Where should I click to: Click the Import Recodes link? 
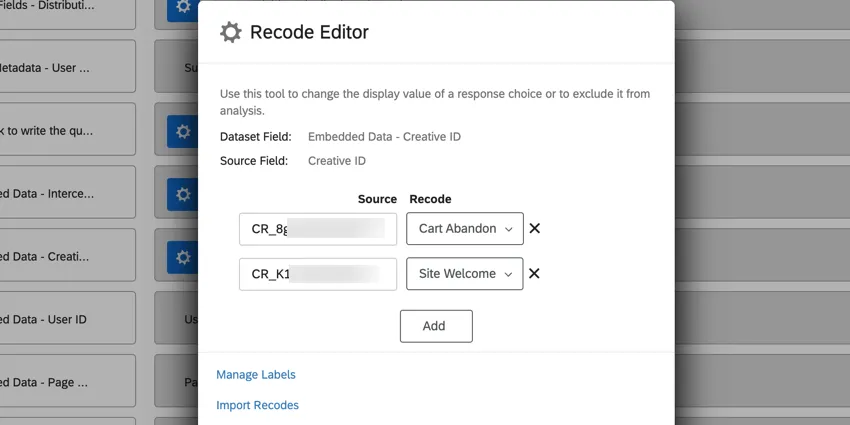[257, 405]
